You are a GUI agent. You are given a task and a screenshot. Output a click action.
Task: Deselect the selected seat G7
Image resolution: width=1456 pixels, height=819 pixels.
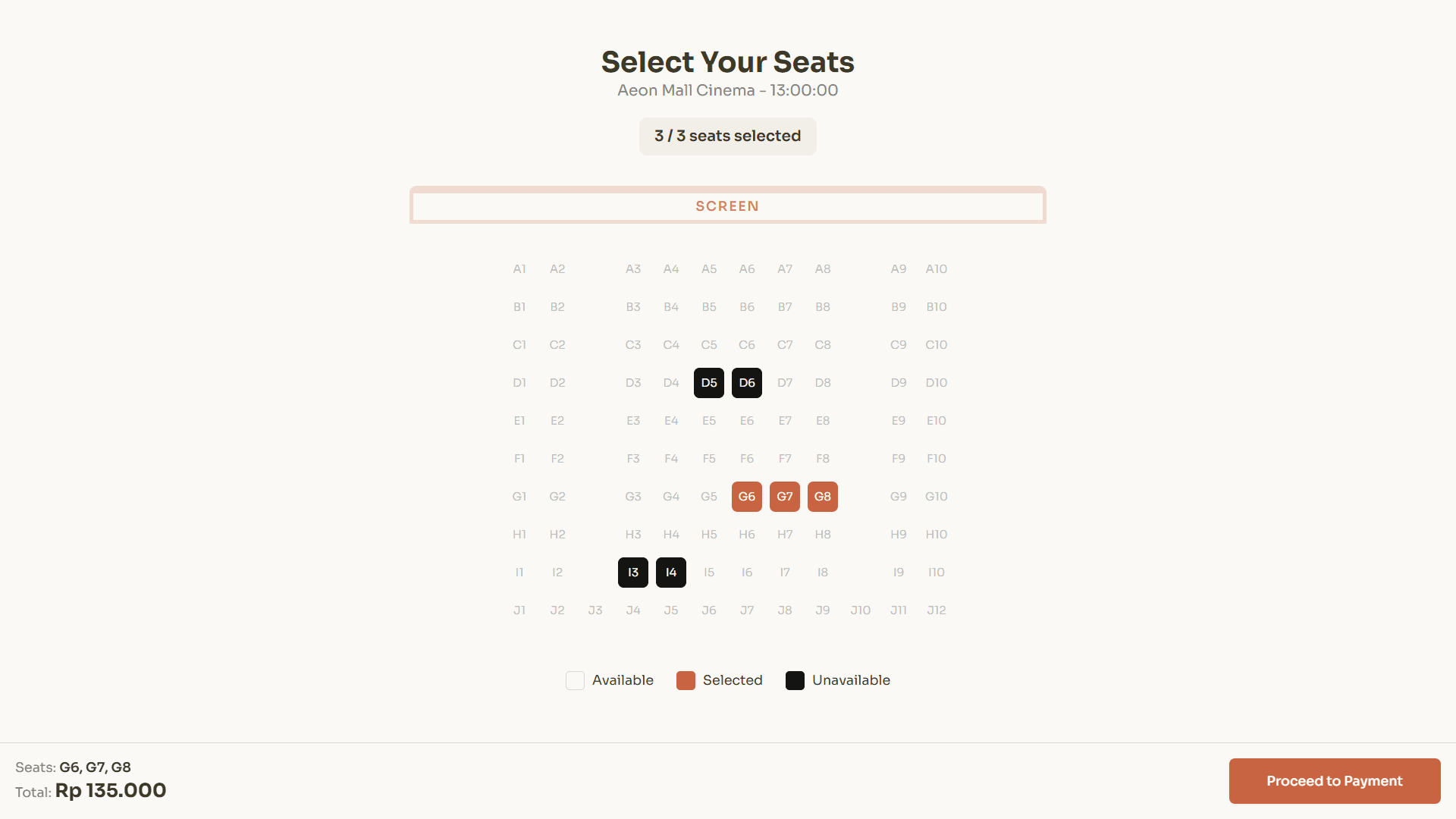click(x=784, y=496)
